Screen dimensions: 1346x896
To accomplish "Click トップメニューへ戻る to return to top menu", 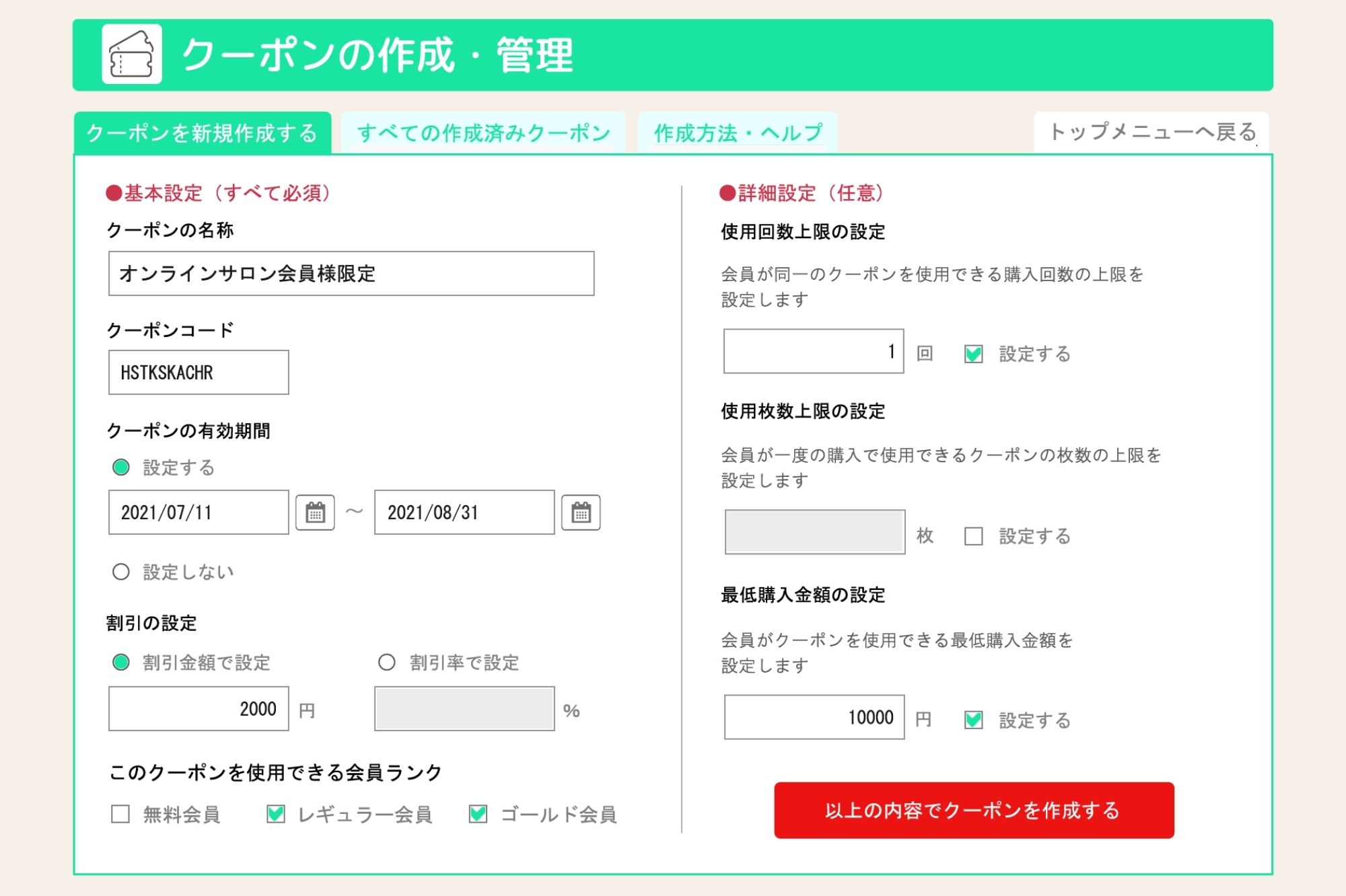I will click(1152, 133).
